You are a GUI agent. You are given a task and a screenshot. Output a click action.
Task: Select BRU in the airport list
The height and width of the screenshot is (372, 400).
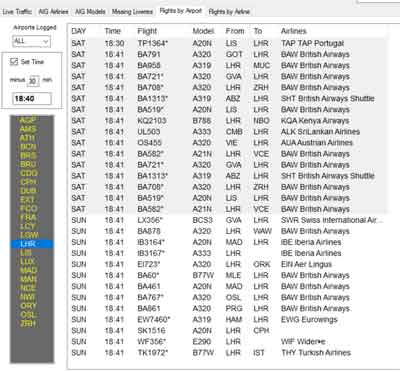(28, 164)
